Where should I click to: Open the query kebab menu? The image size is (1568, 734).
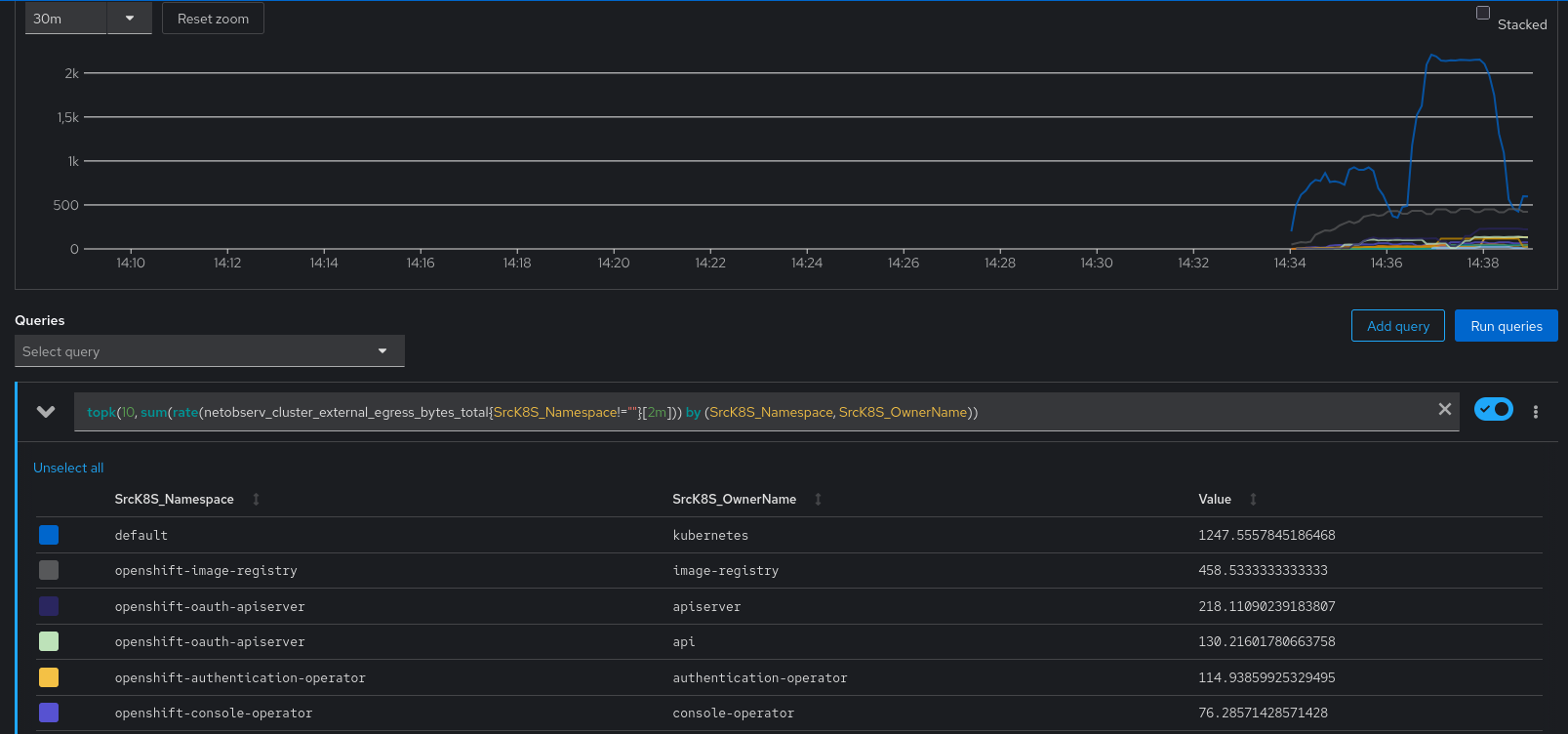1536,412
